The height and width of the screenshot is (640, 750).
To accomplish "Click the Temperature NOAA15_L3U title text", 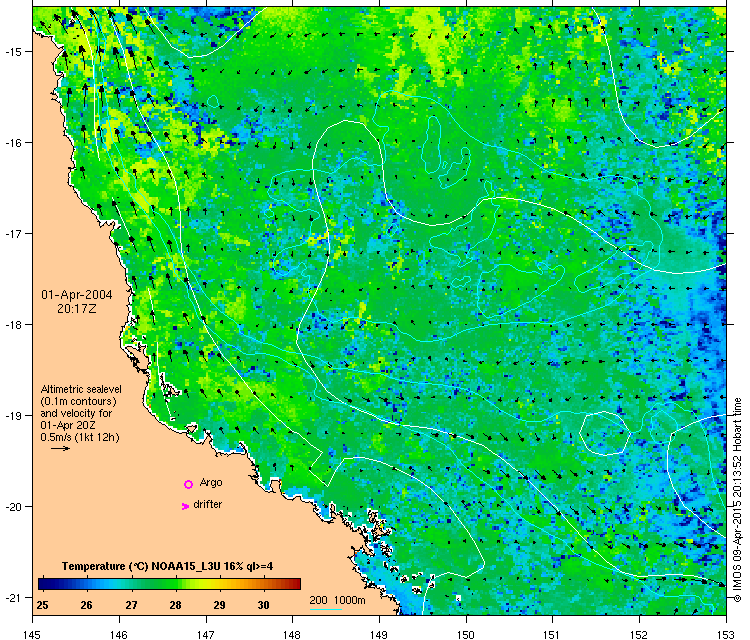I will coord(167,566).
